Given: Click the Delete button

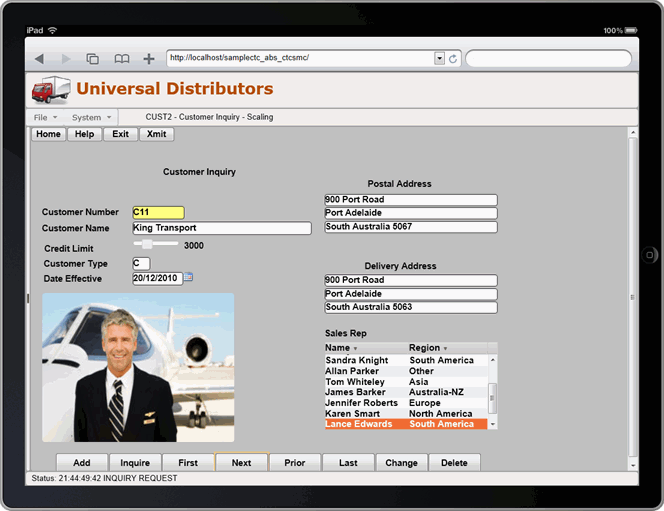Looking at the screenshot, I should click(x=454, y=463).
